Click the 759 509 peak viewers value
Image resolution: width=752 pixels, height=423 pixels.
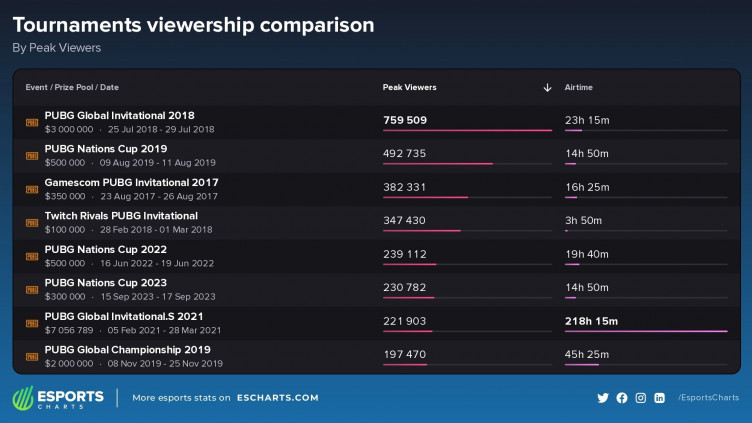pos(405,120)
